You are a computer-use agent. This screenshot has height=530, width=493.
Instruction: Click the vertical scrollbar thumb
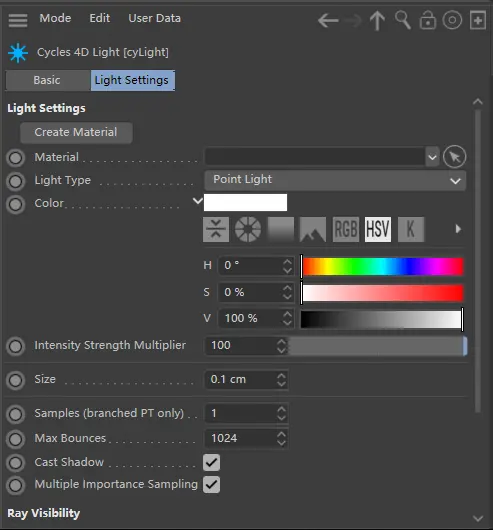pyautogui.click(x=477, y=260)
